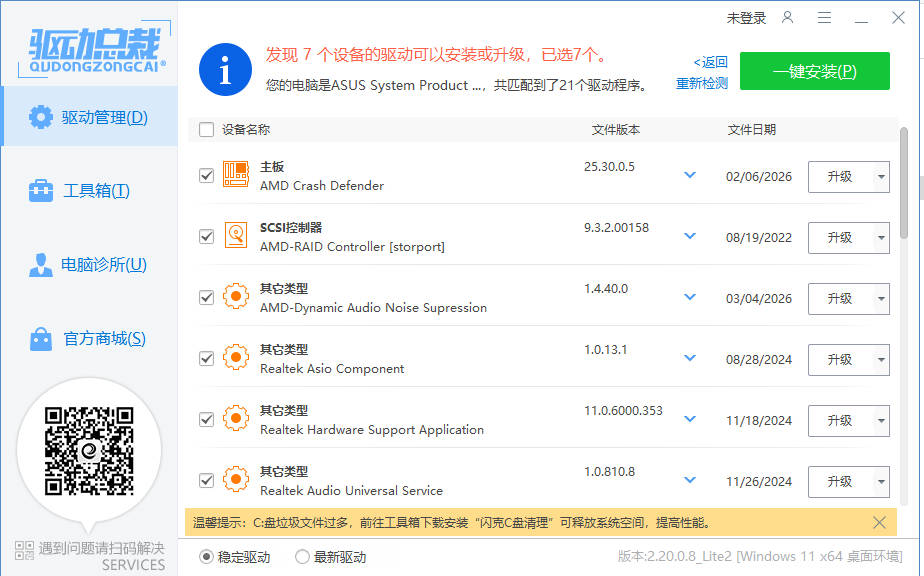This screenshot has width=924, height=576.
Task: Click the 一键安装 install-all button
Action: click(814, 71)
